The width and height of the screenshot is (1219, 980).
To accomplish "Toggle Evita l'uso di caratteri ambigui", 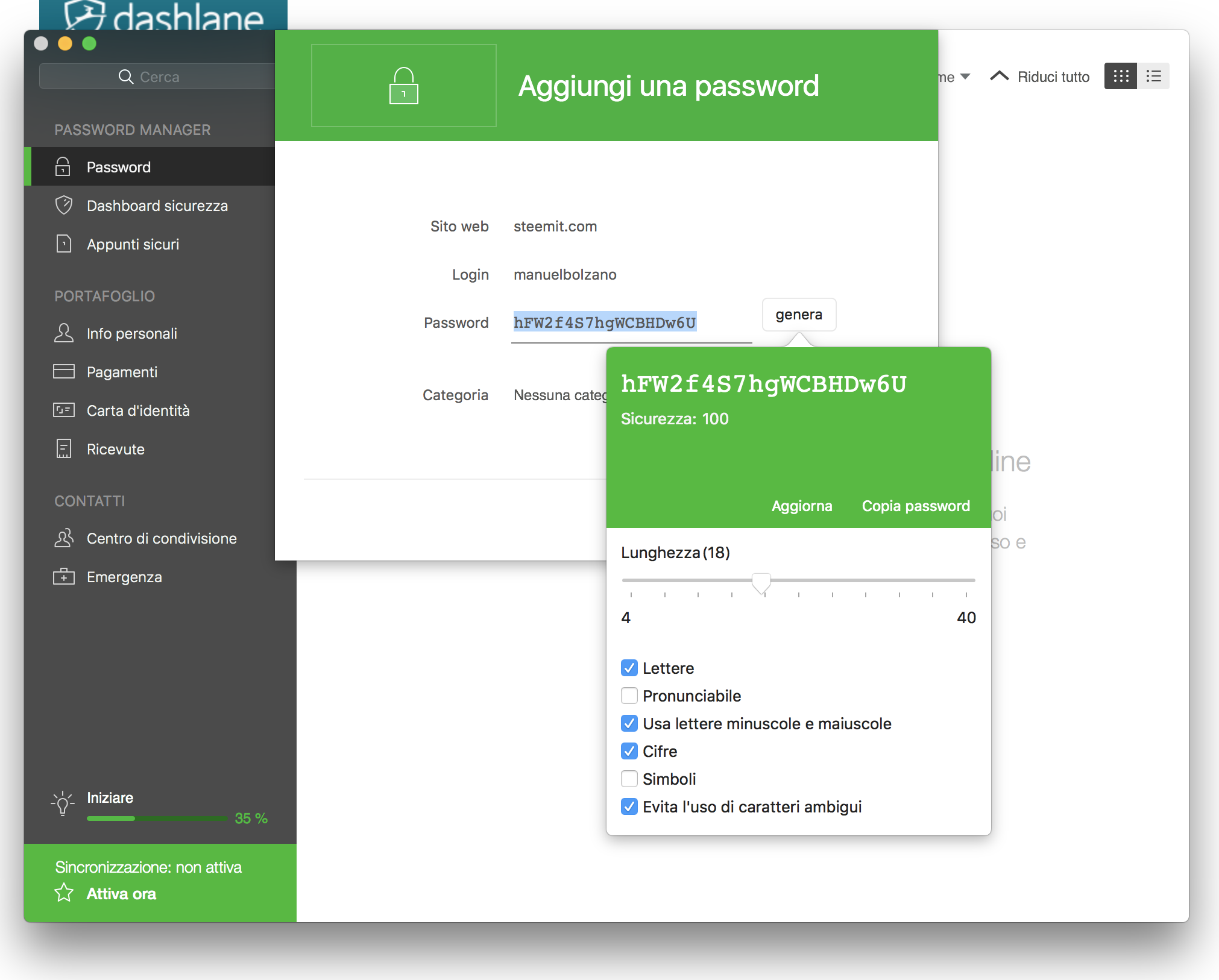I will click(x=629, y=806).
